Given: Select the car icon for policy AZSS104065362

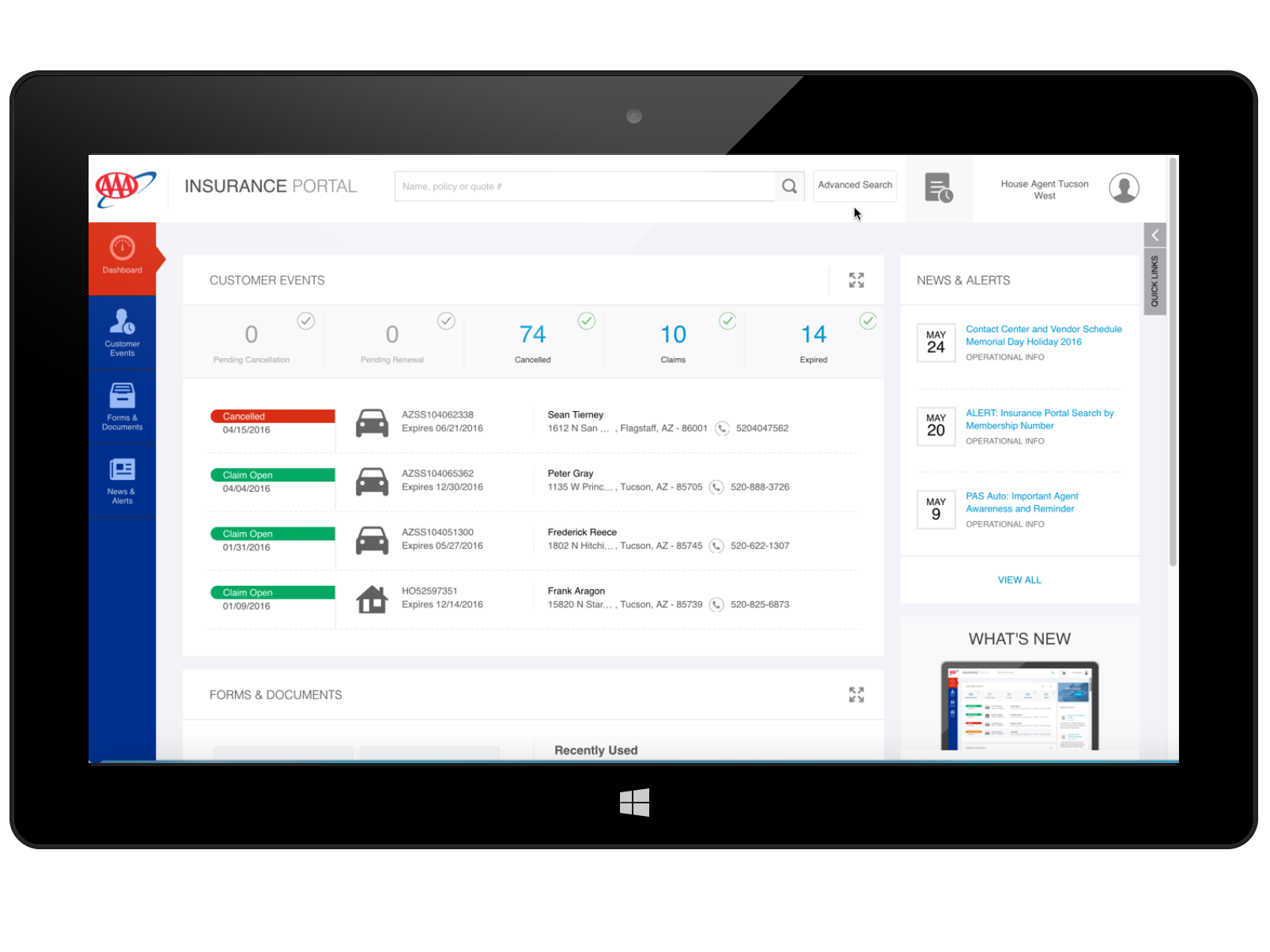Looking at the screenshot, I should tap(372, 481).
